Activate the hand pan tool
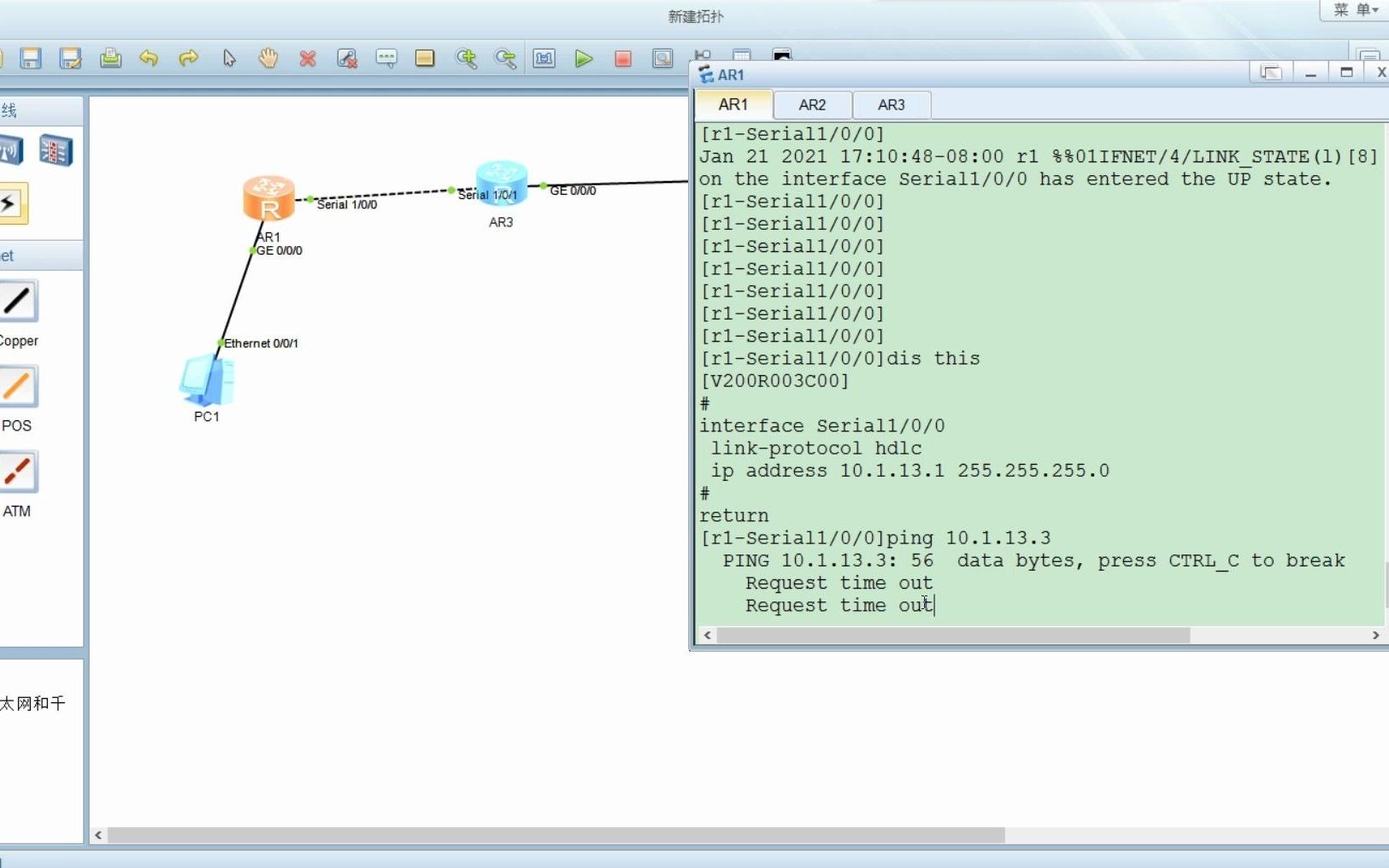The image size is (1389, 868). [268, 58]
